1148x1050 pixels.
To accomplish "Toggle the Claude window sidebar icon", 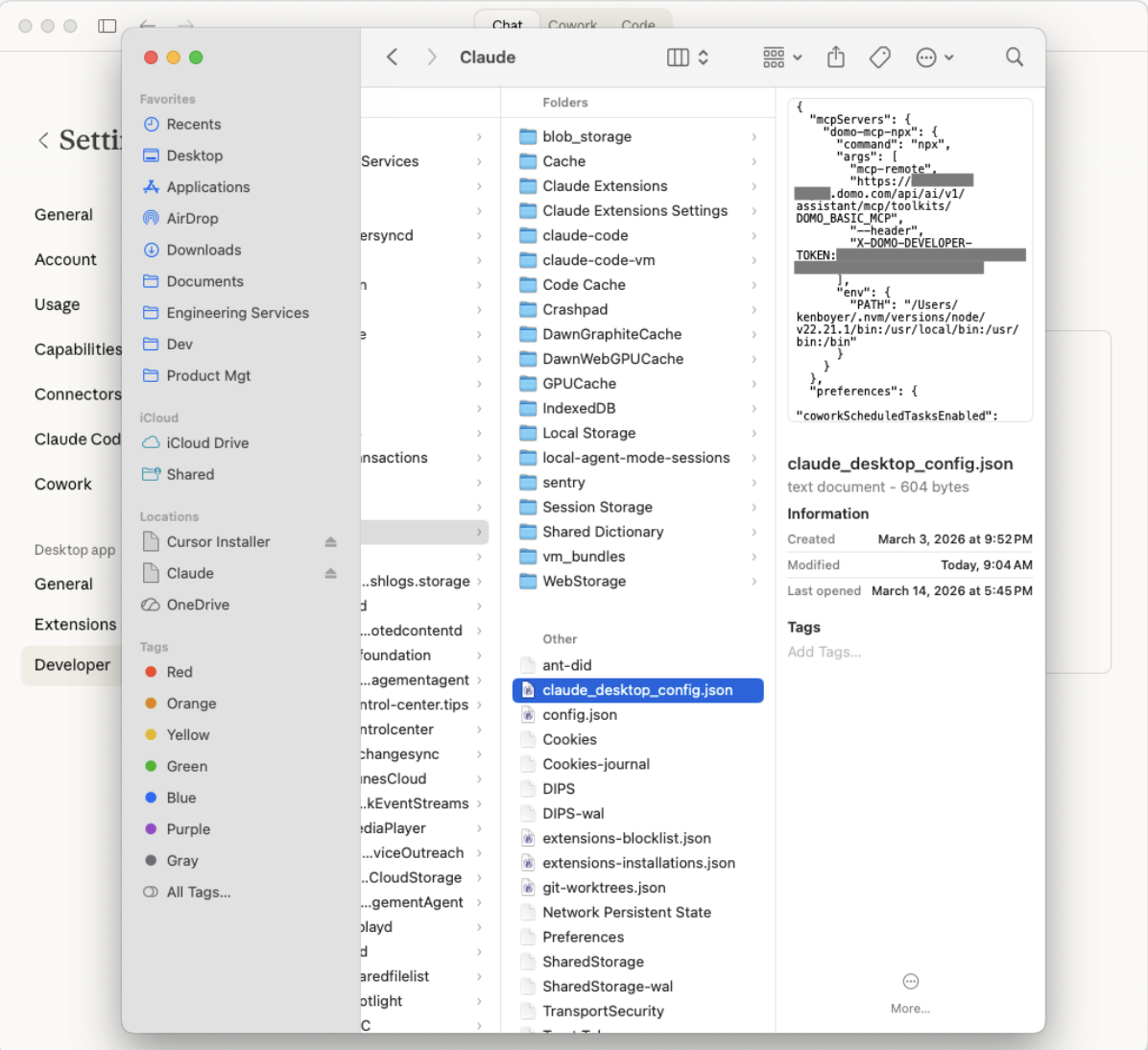I will 107,26.
